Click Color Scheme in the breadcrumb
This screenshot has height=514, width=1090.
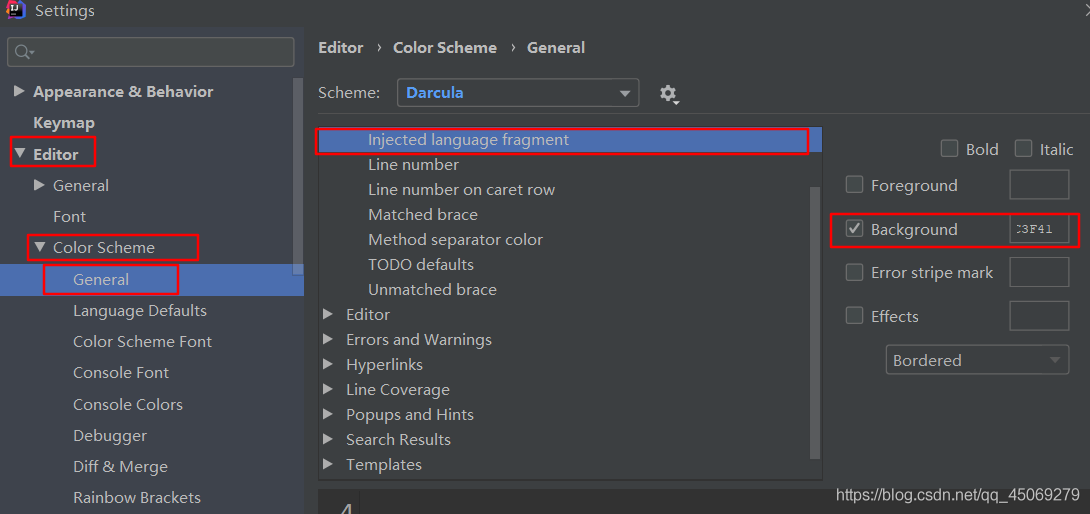point(445,48)
